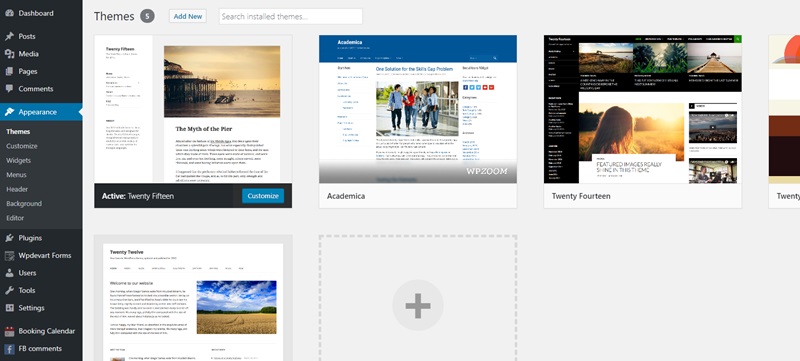Select the Twenty Fourteen theme thumbnail
800x361 pixels.
click(643, 109)
